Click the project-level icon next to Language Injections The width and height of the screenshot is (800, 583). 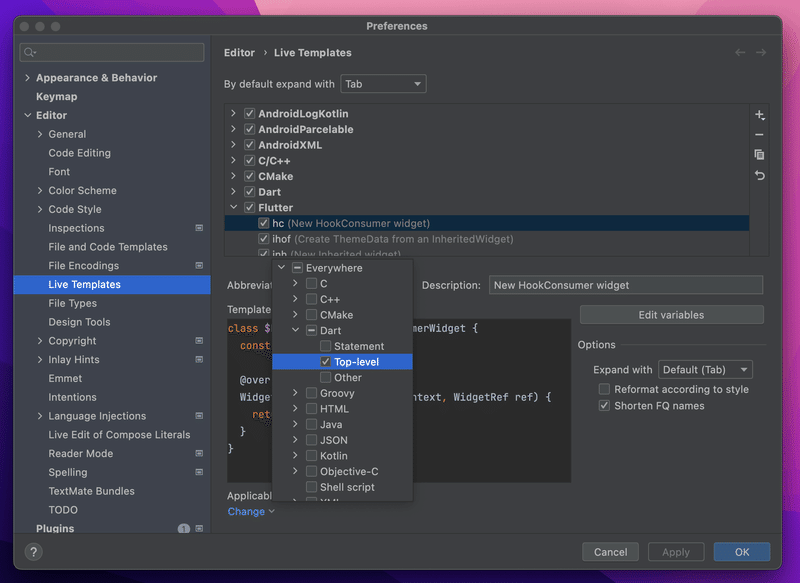199,416
